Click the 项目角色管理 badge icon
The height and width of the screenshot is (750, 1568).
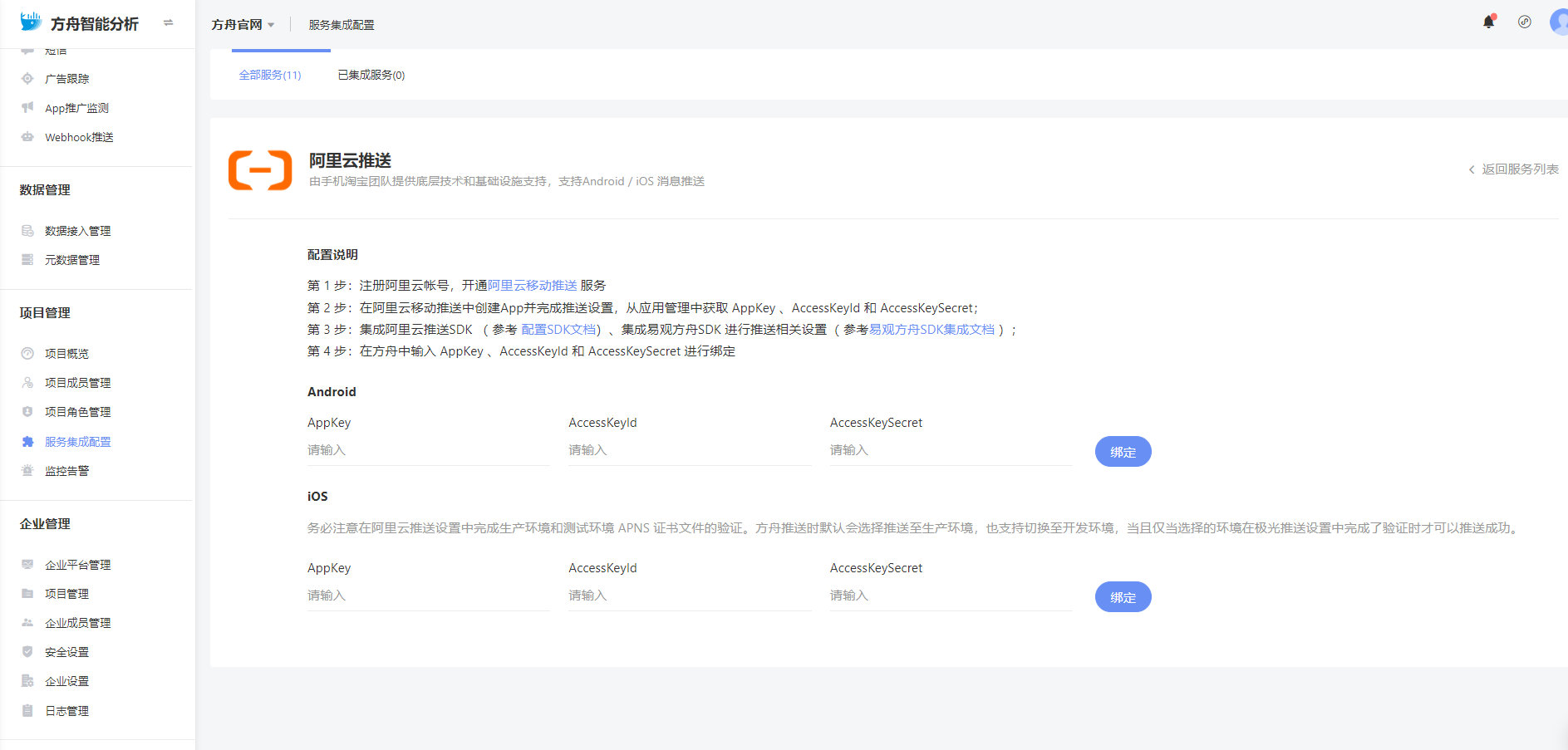[27, 412]
